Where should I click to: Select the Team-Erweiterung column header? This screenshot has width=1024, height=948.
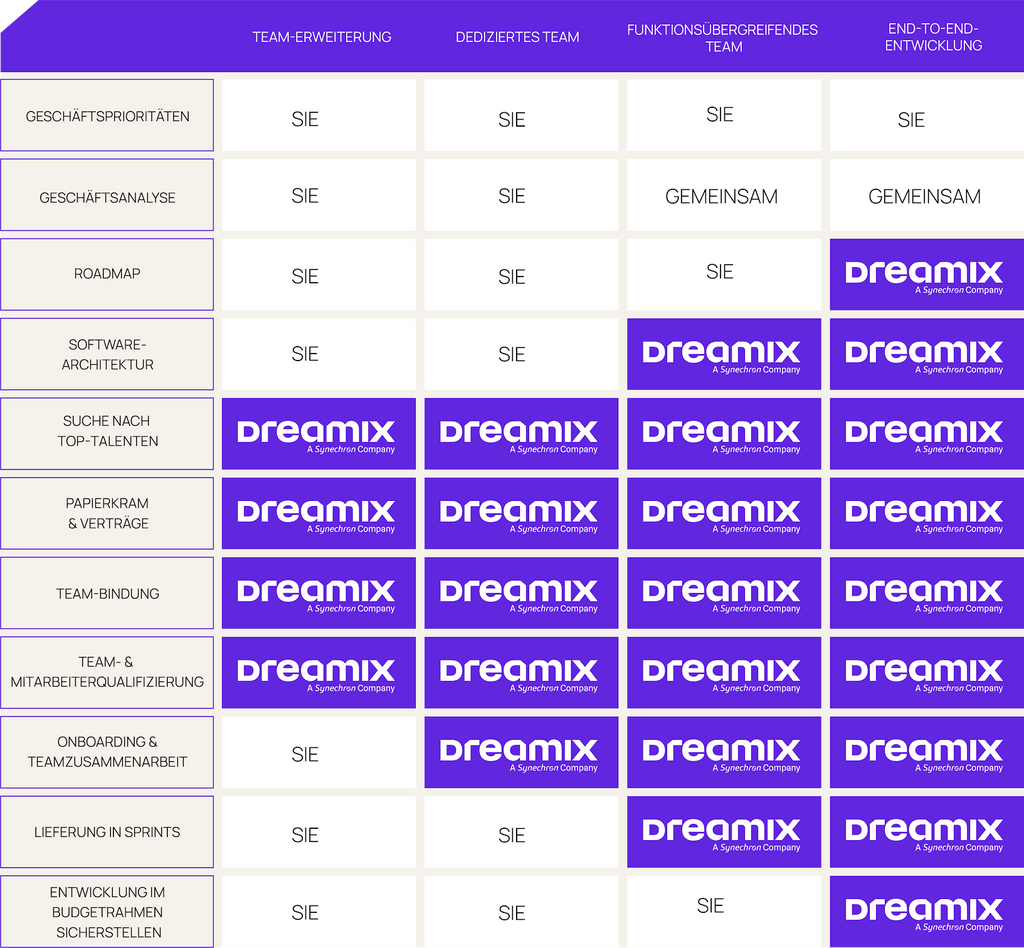point(321,37)
